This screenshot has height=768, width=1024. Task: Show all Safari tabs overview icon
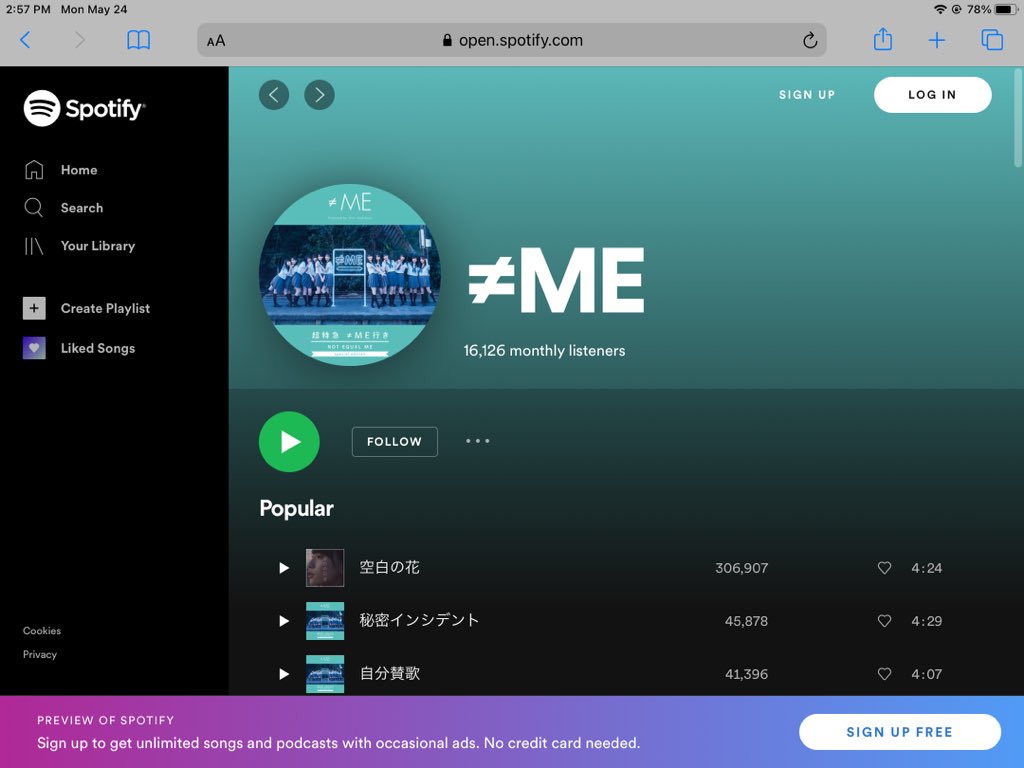[x=992, y=40]
